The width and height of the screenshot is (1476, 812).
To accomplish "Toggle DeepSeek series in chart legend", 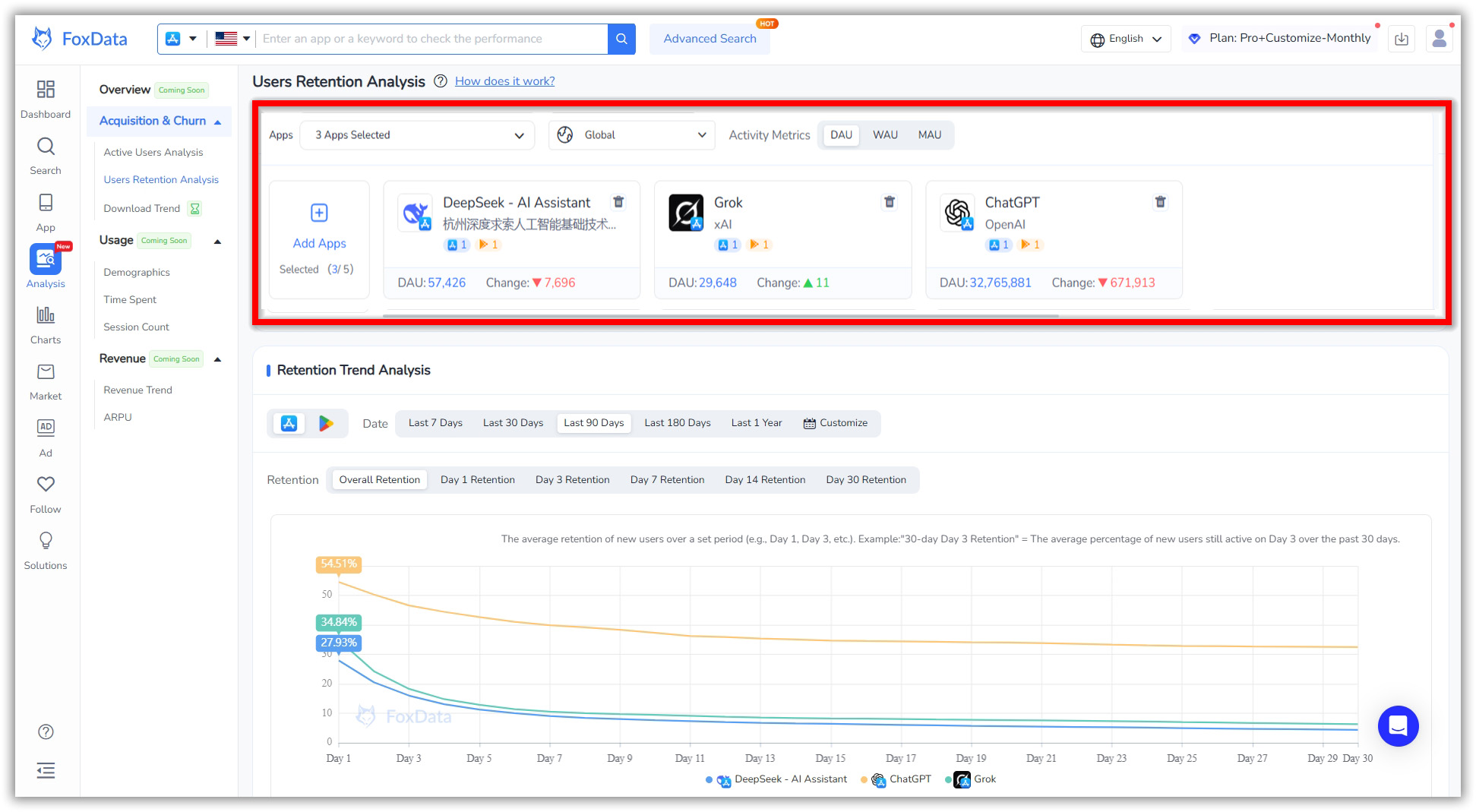I will point(777,779).
